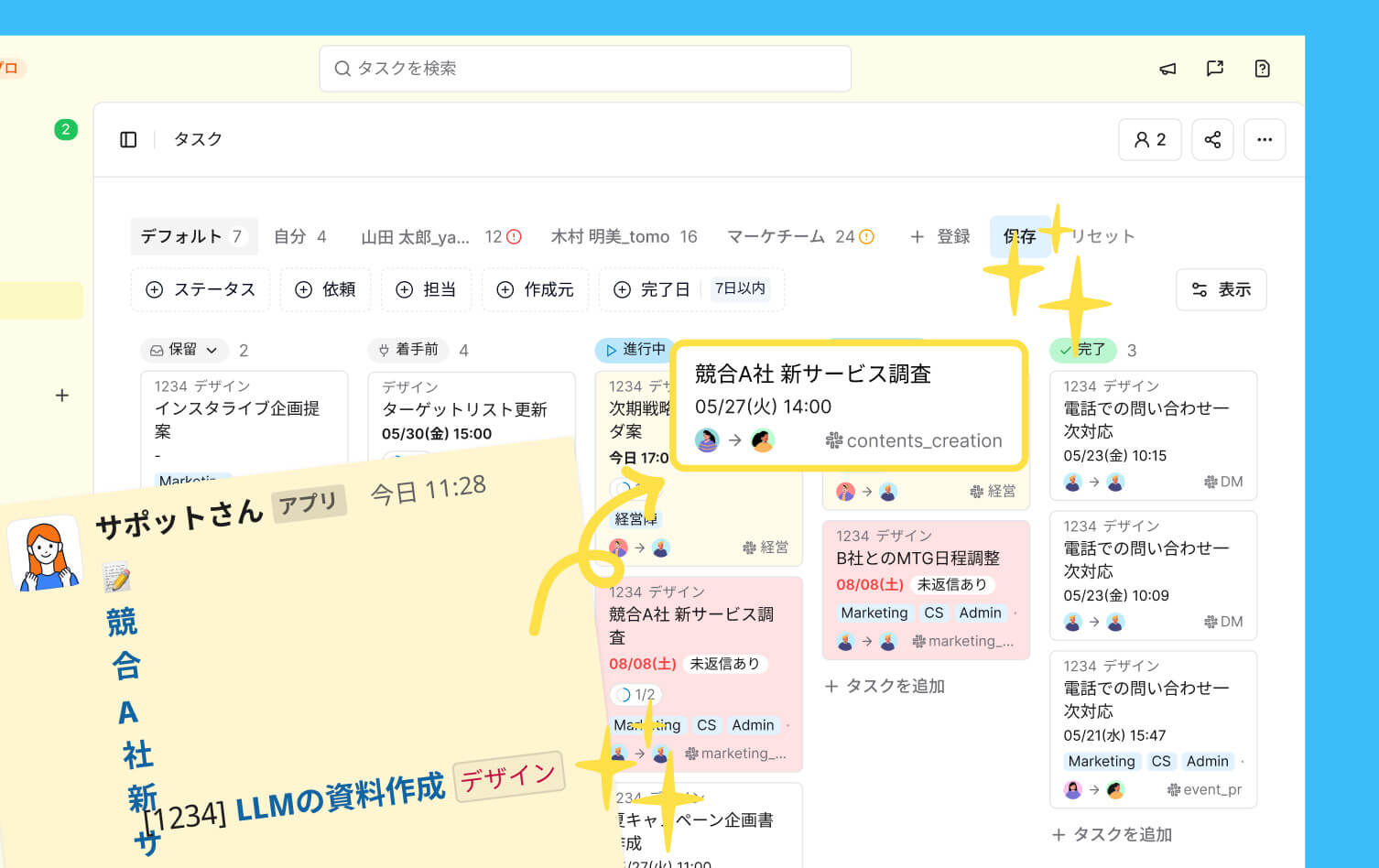Open the help question-mark icon

click(x=1263, y=69)
